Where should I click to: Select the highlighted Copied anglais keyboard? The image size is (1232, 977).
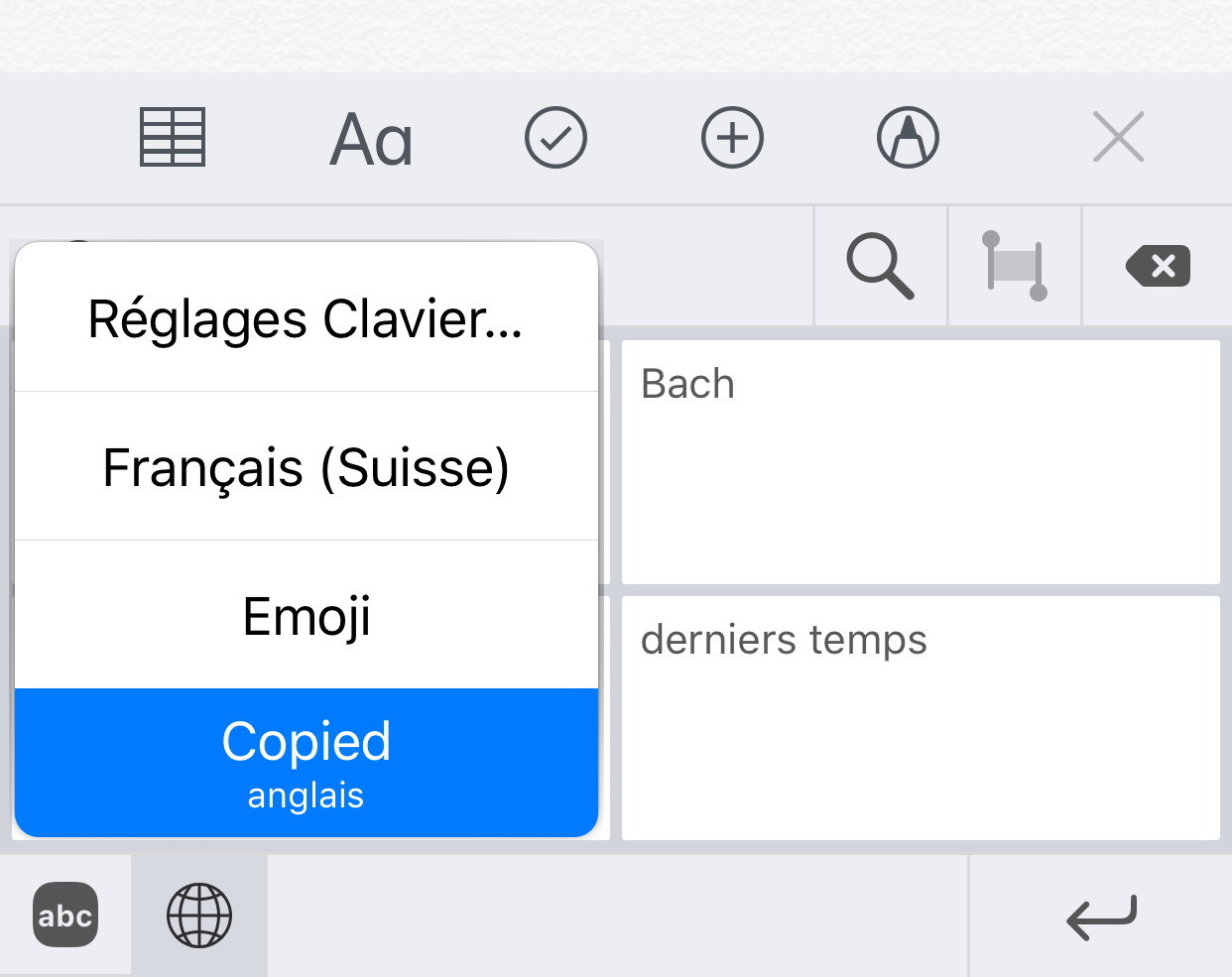pyautogui.click(x=307, y=763)
